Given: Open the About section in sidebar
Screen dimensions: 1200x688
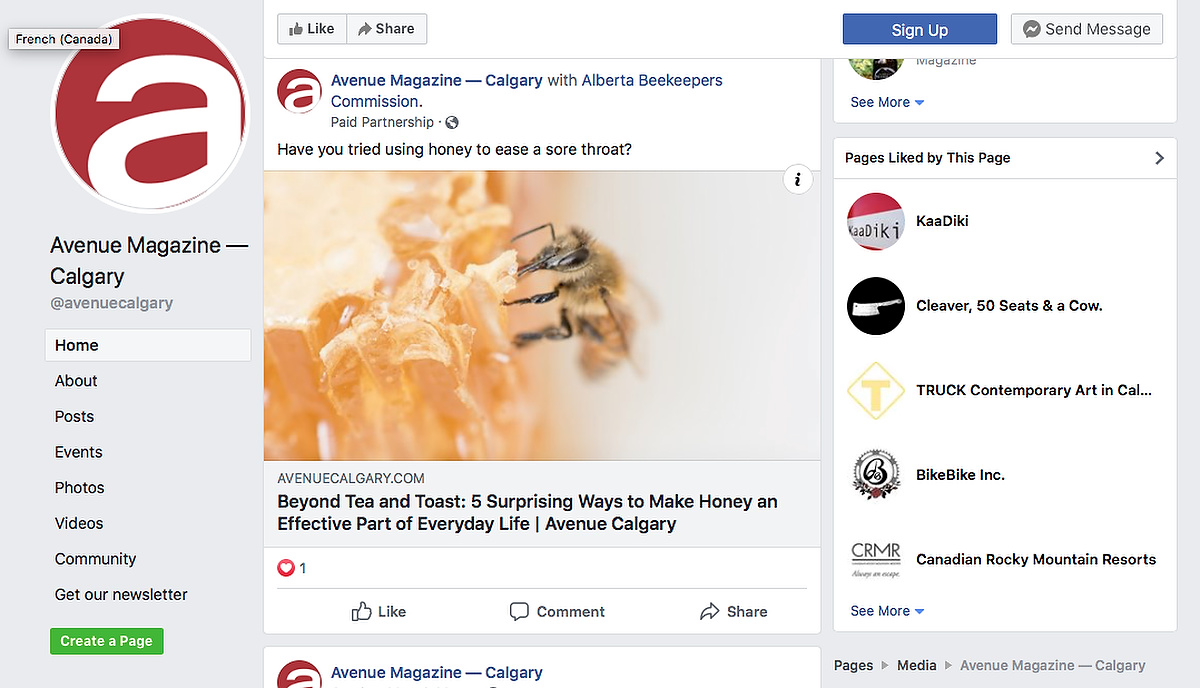Looking at the screenshot, I should pyautogui.click(x=76, y=381).
